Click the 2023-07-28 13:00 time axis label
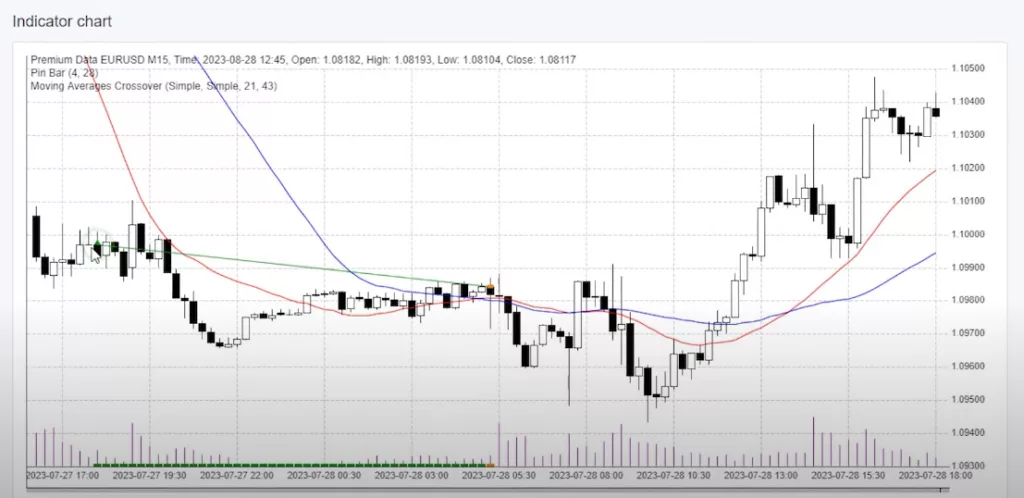 [760, 476]
